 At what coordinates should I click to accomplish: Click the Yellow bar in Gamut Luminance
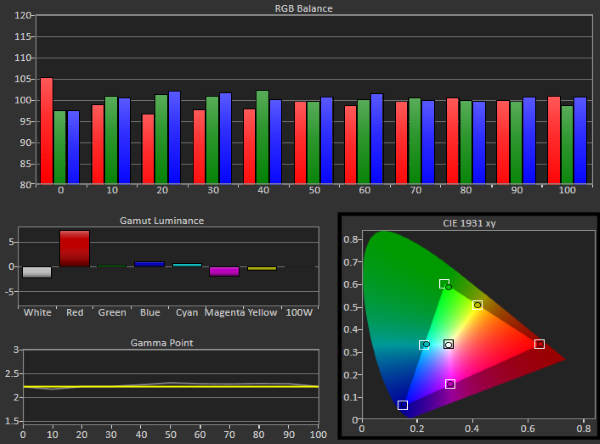262,268
